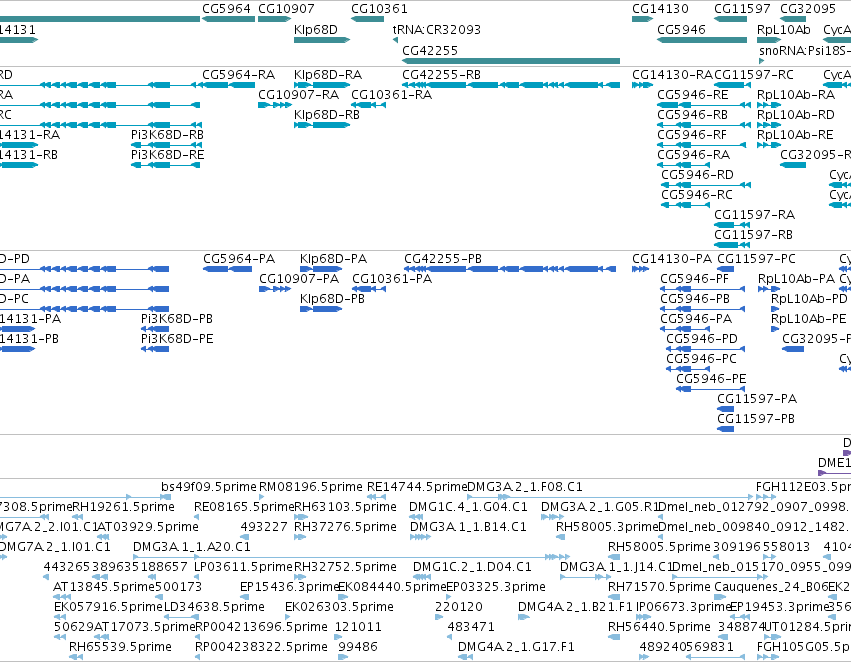Viewport: 851px width, 662px height.
Task: Select the CG11597-PC protein feature
Action: point(726,269)
